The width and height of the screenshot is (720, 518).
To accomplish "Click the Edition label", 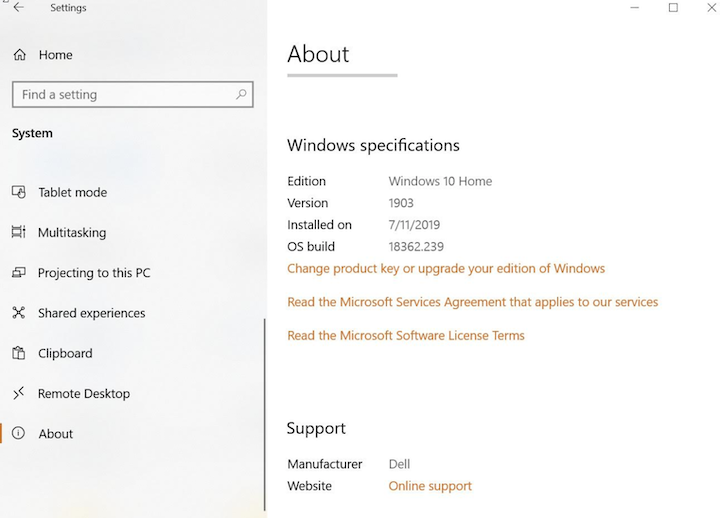I will pos(307,181).
